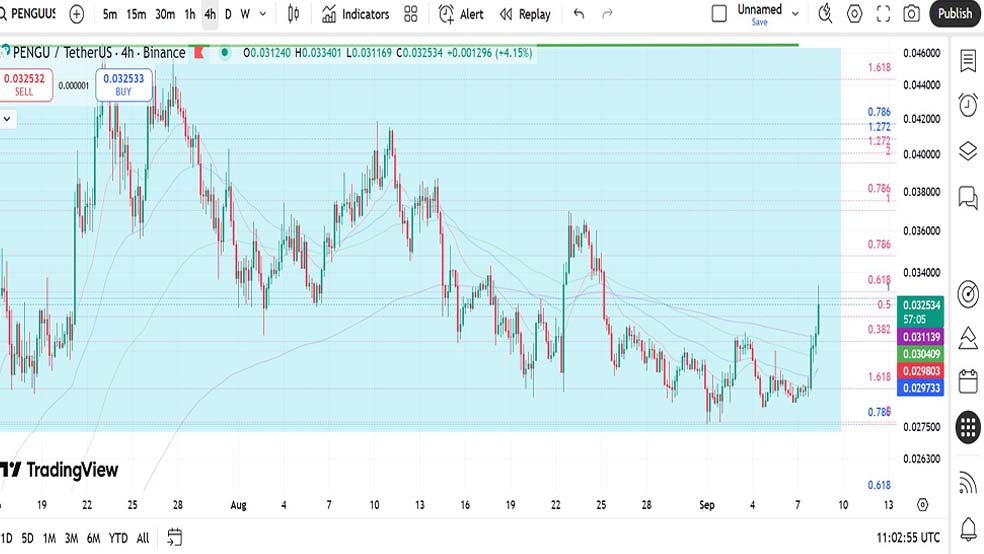
Task: Click the PENGUUS symbol search field
Action: pos(29,14)
